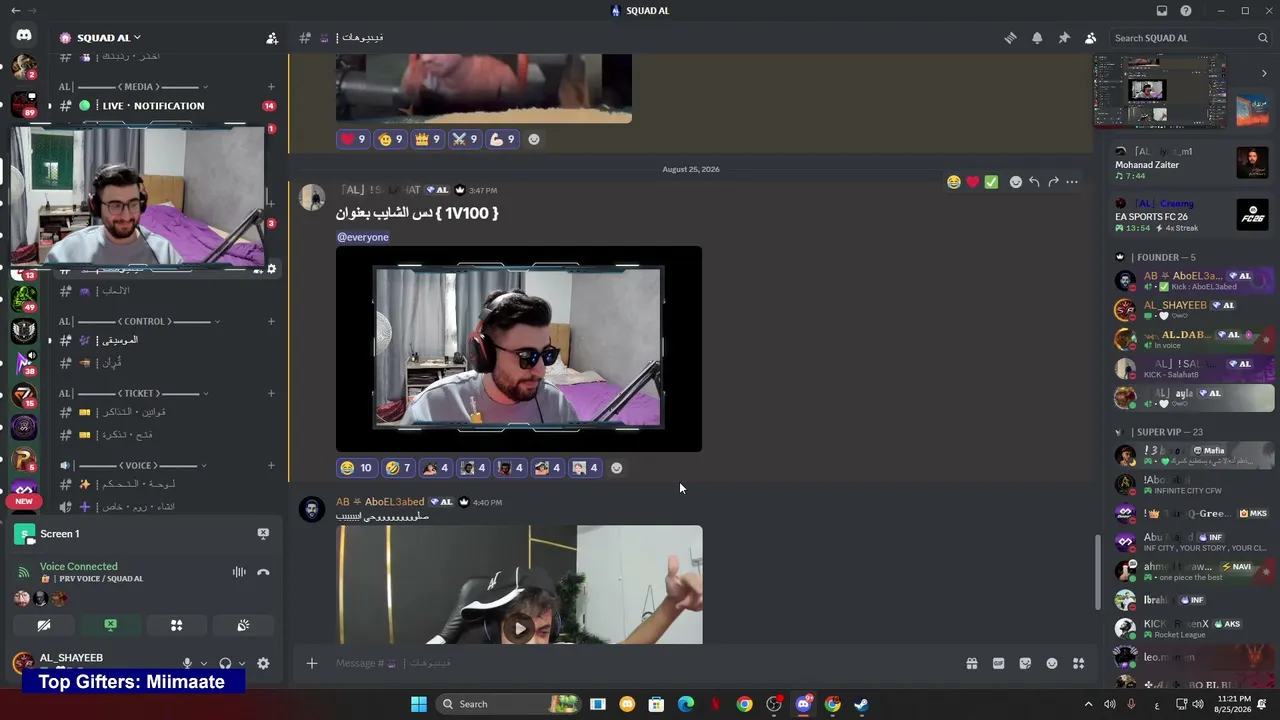
Task: Open User Settings gear
Action: [x=263, y=663]
